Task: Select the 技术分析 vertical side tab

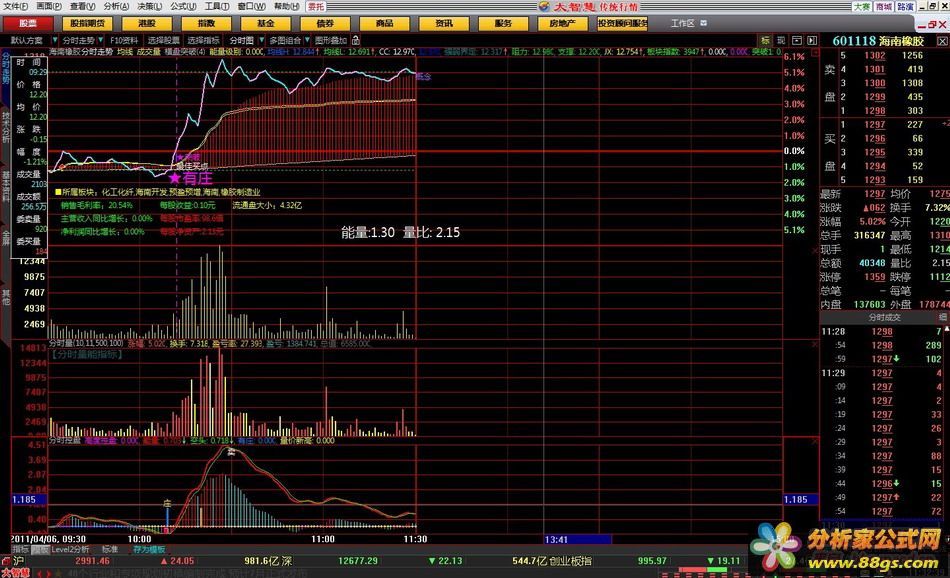Action: point(5,127)
